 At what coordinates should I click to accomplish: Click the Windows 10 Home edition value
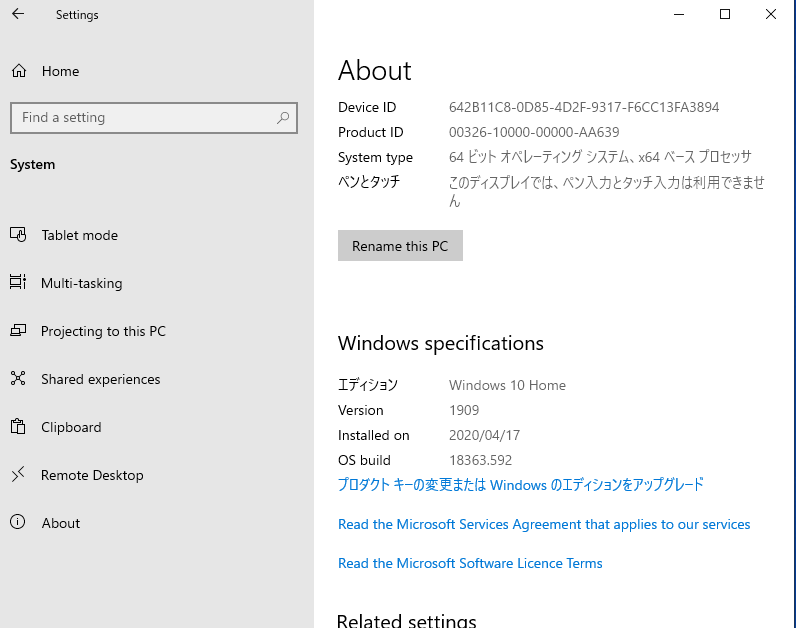click(507, 385)
